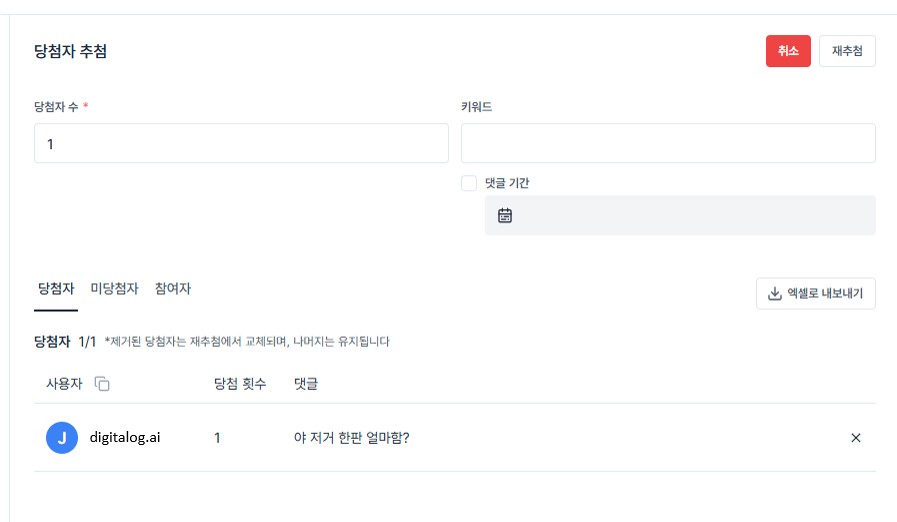Click the calendar icon in date field

(505, 215)
